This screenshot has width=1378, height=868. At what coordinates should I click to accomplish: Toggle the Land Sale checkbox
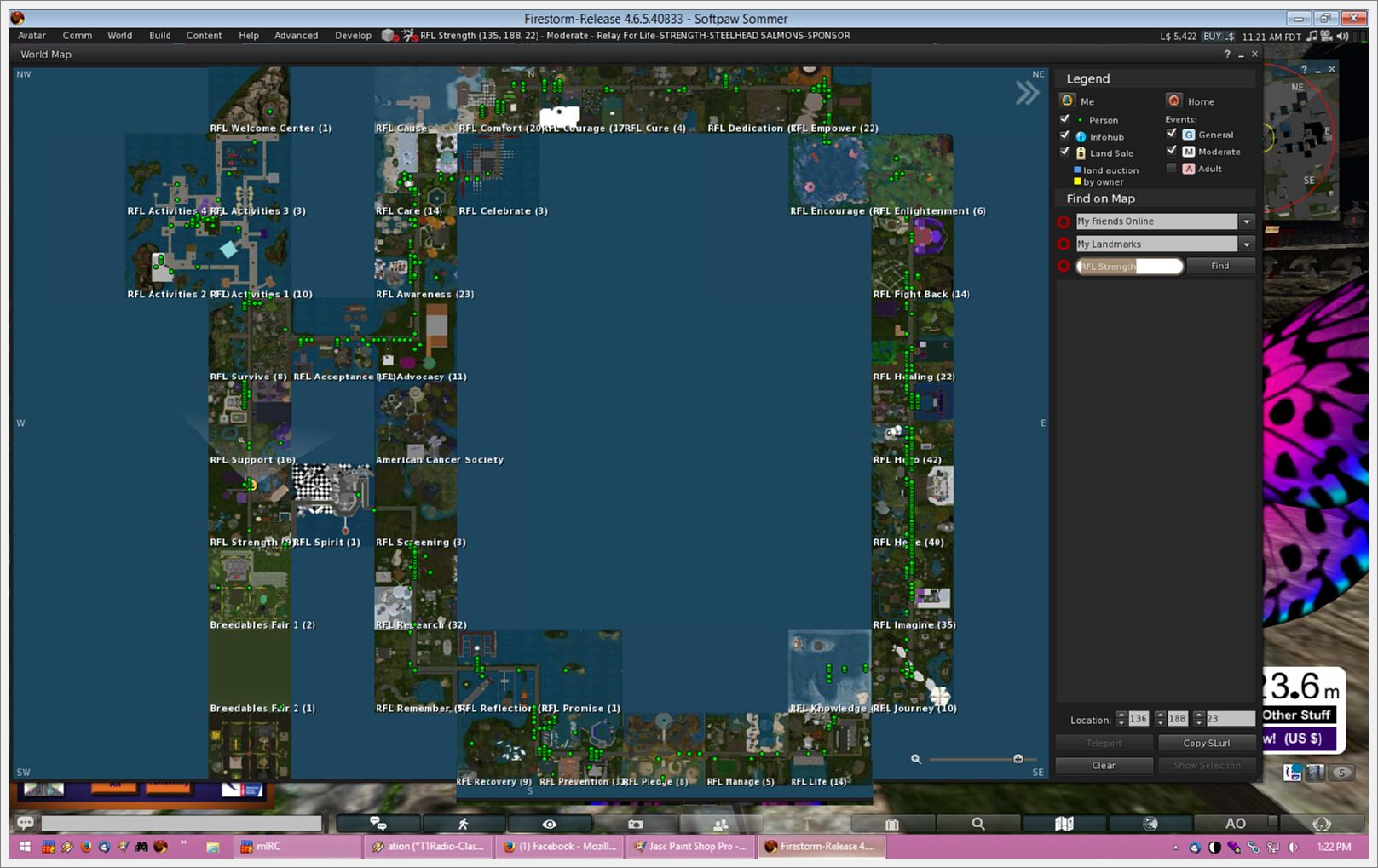click(x=1064, y=152)
